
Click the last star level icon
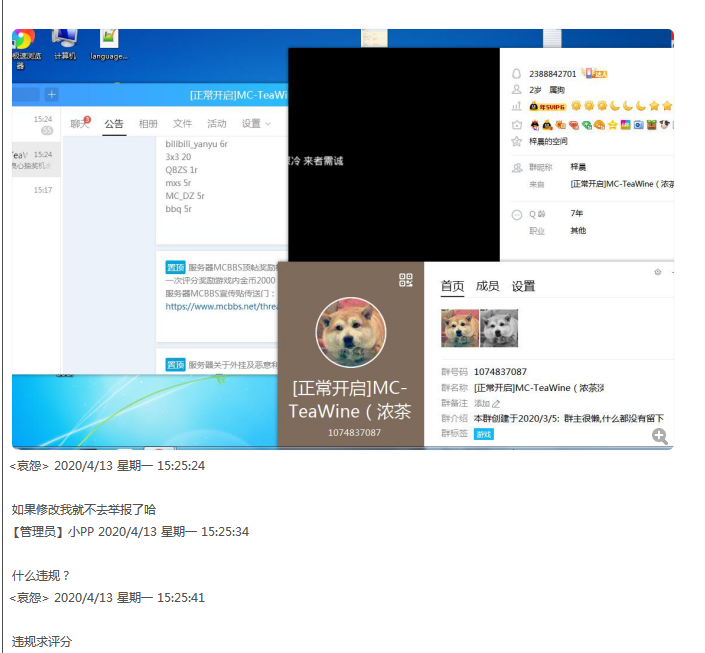pyautogui.click(x=667, y=106)
